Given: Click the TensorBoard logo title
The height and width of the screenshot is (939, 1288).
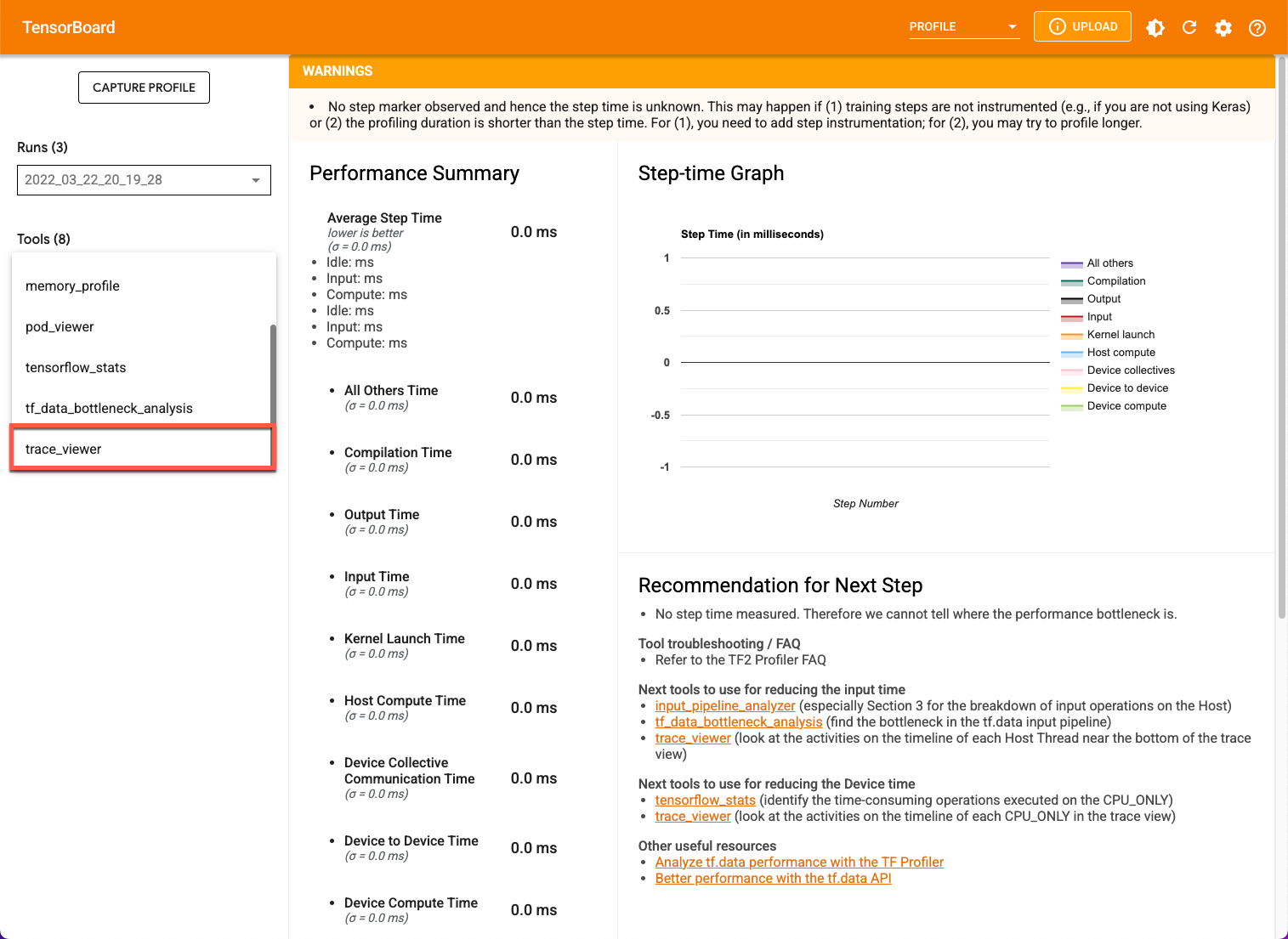Looking at the screenshot, I should coord(69,27).
